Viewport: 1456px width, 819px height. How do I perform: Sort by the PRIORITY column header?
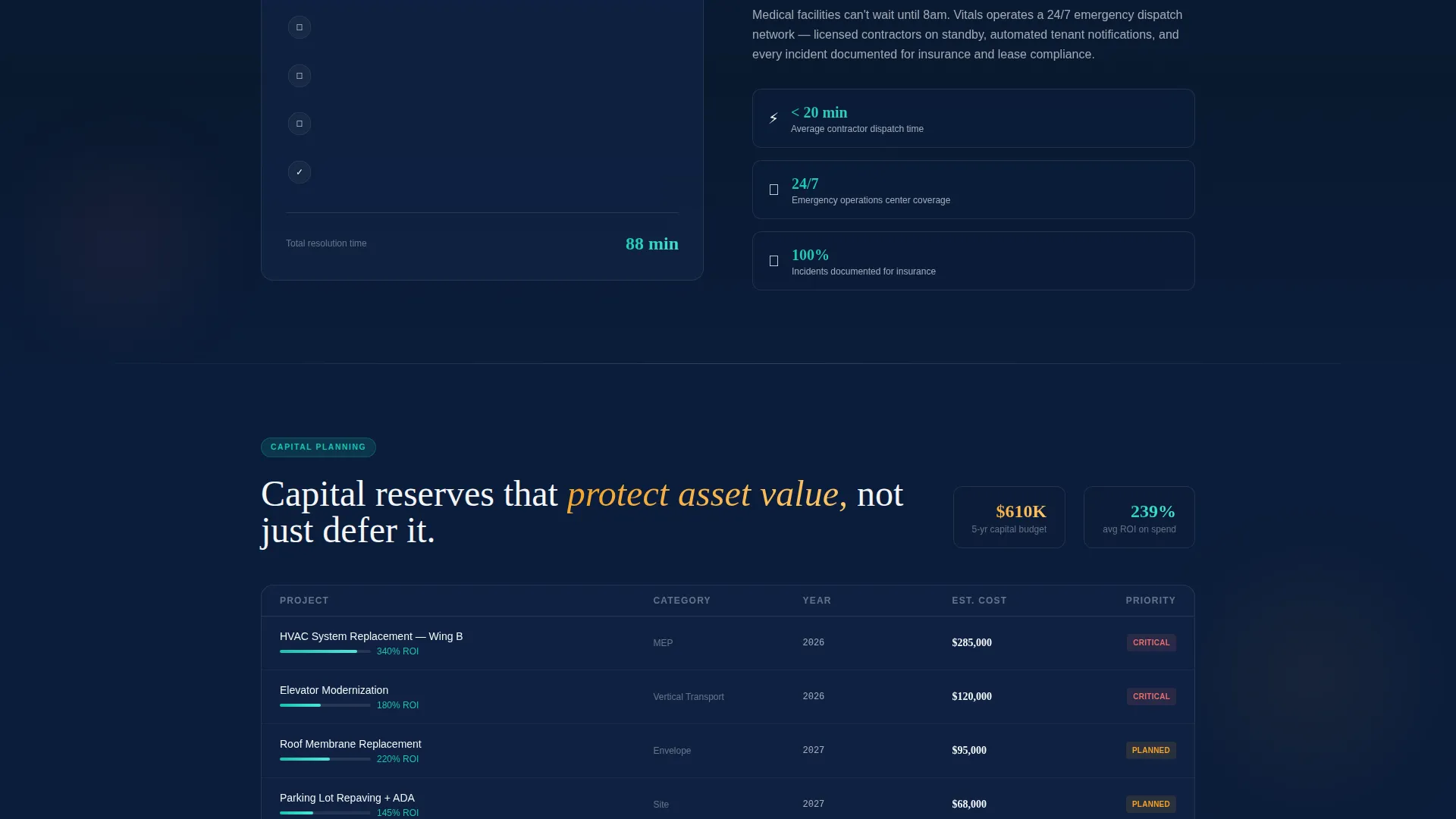(1150, 601)
